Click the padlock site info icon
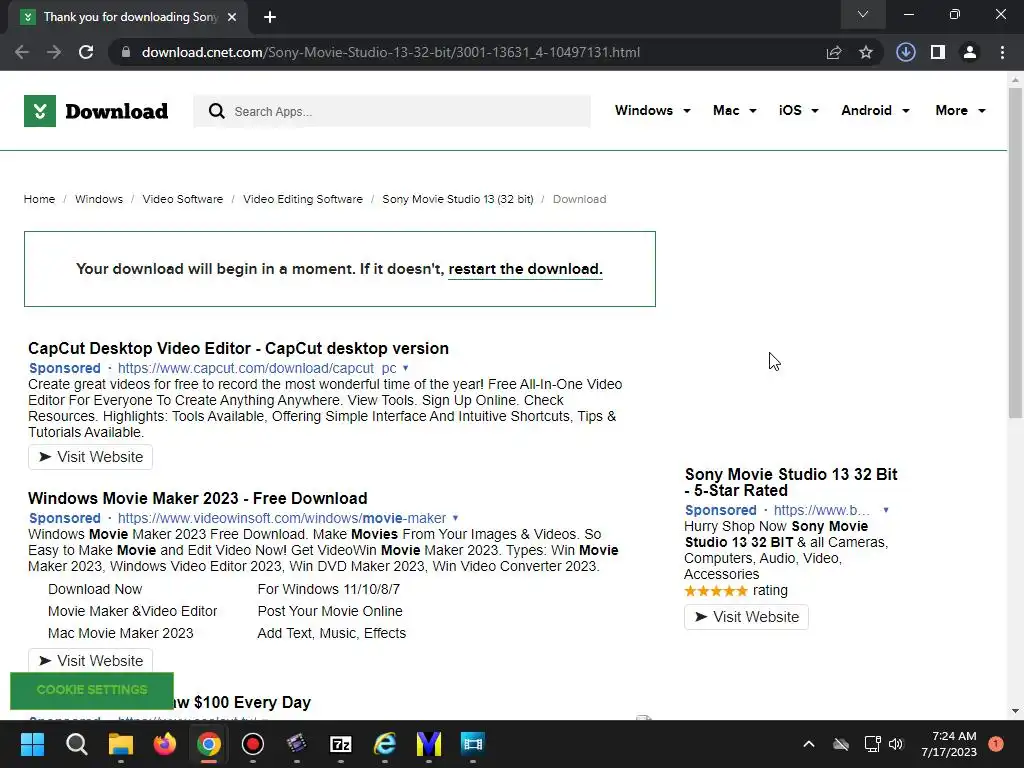The image size is (1024, 768). pos(126,52)
